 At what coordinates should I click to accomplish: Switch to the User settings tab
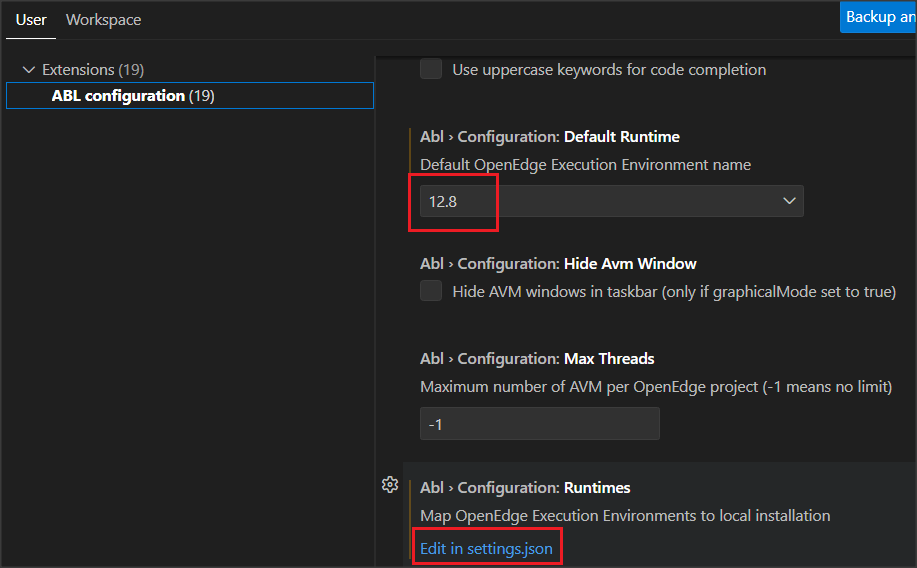31,20
